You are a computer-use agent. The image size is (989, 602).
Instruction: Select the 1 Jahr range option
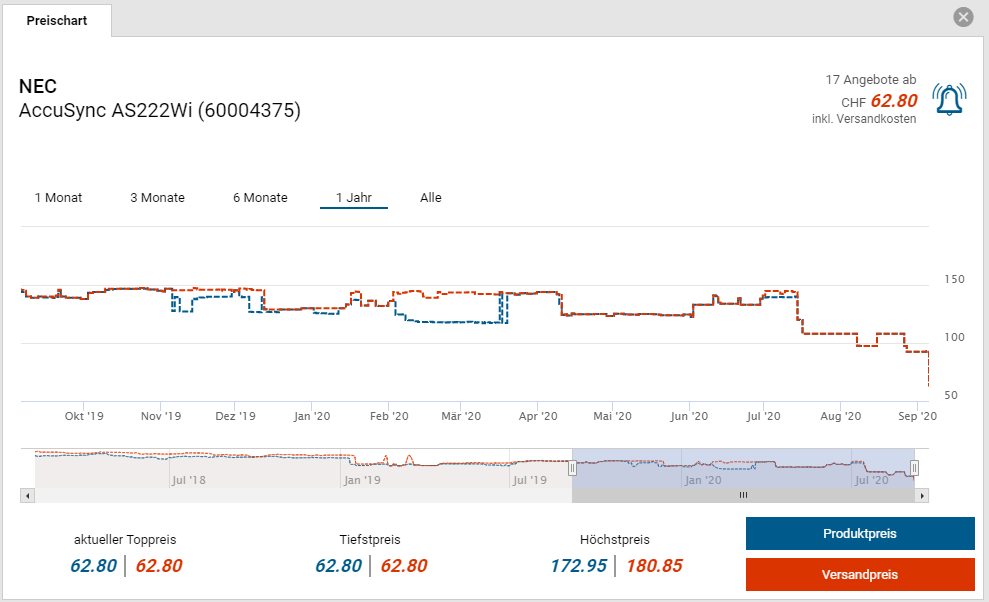click(354, 198)
